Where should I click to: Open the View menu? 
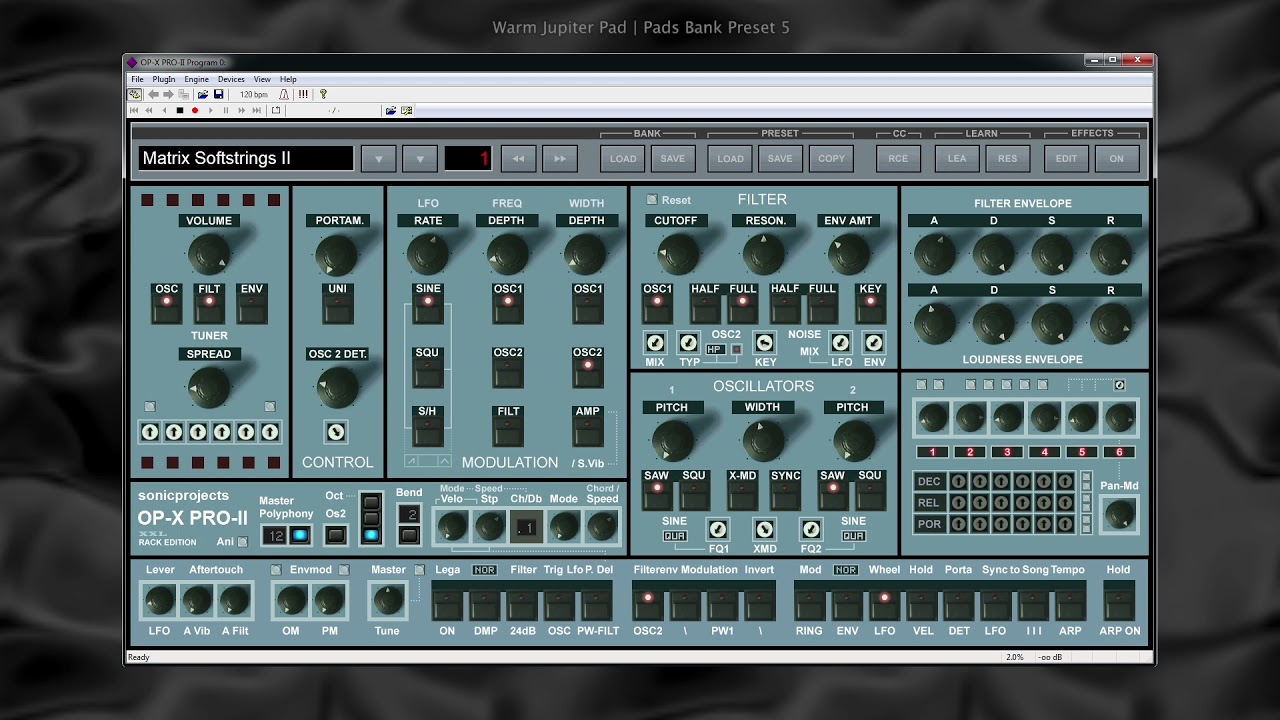(x=262, y=79)
